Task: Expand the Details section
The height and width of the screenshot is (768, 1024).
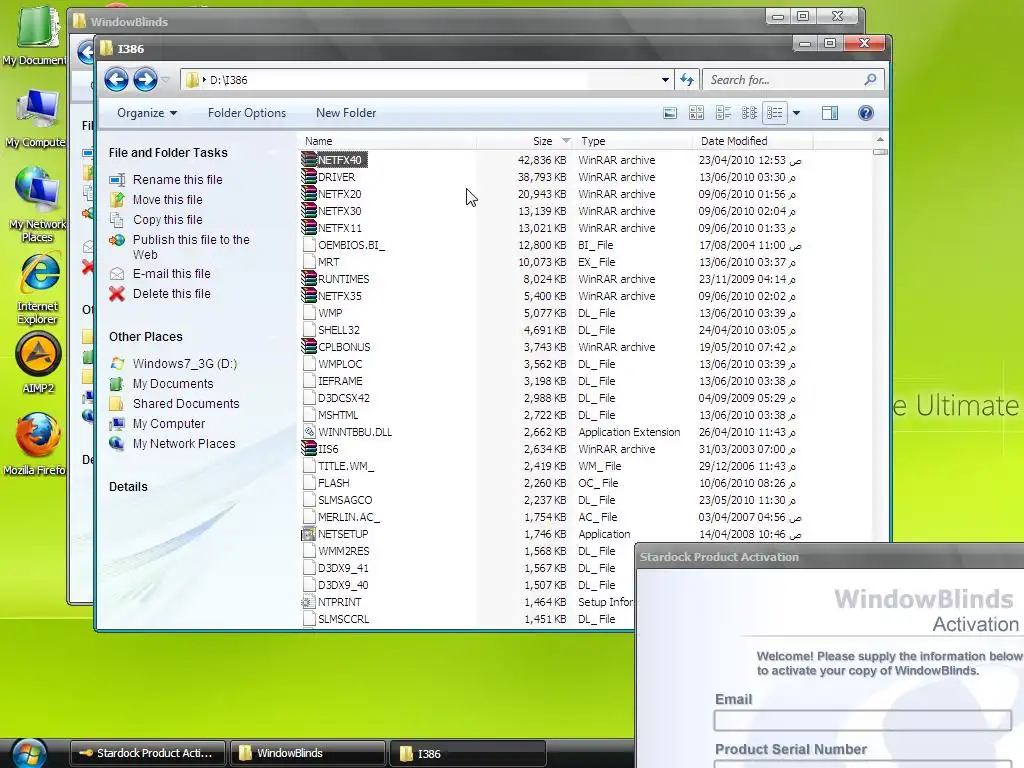Action: [128, 487]
